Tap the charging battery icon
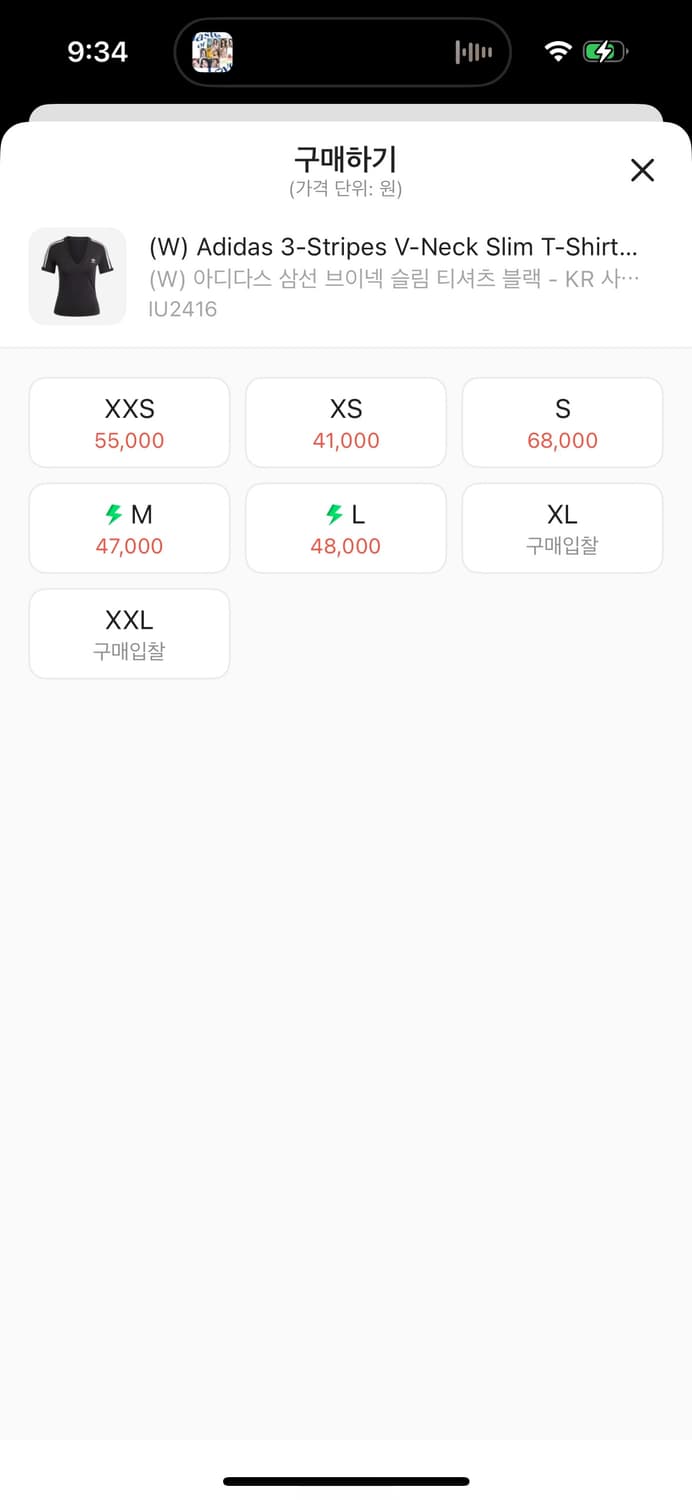 [605, 51]
